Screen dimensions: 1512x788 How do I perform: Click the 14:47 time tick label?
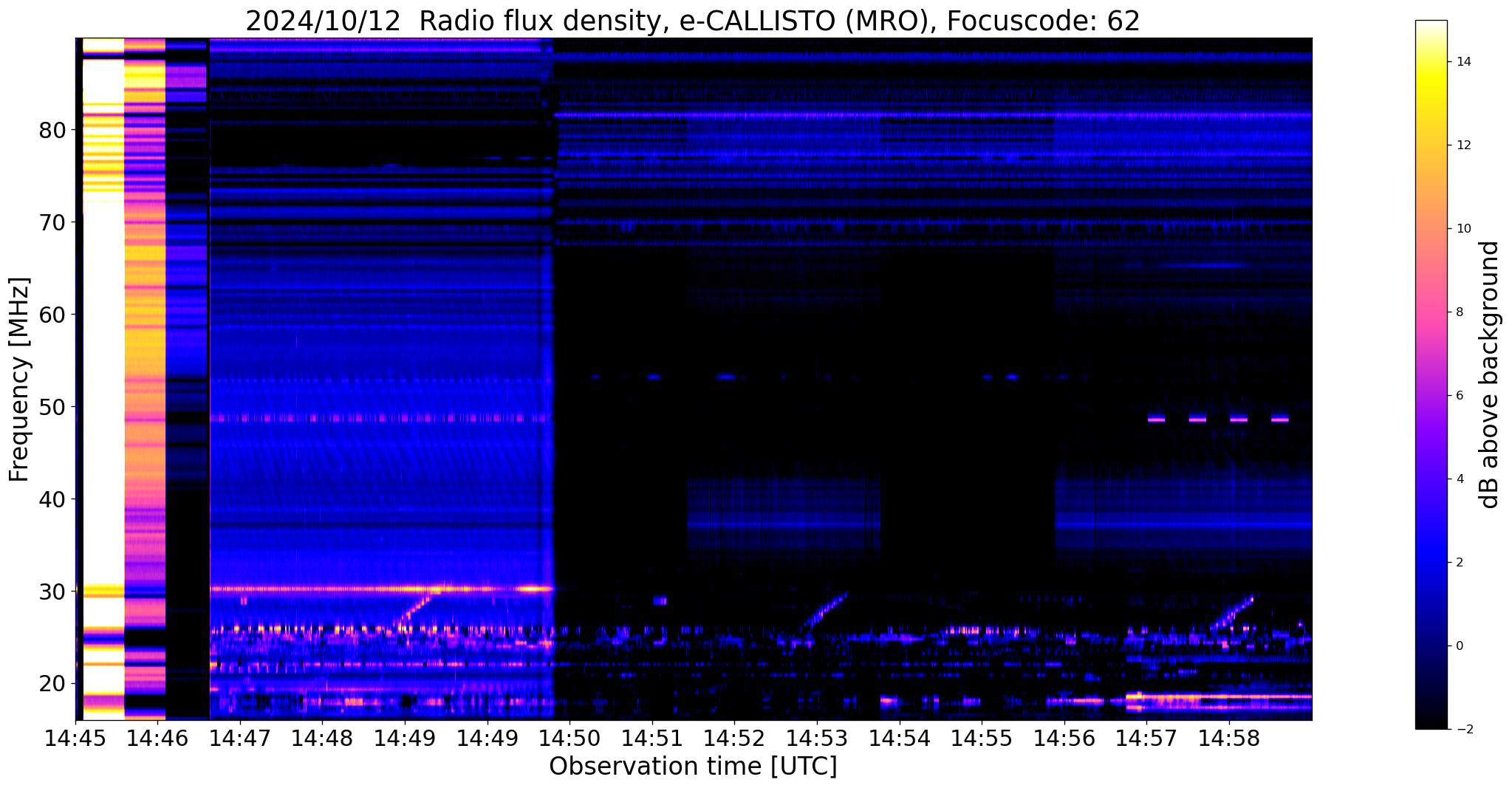[x=240, y=739]
